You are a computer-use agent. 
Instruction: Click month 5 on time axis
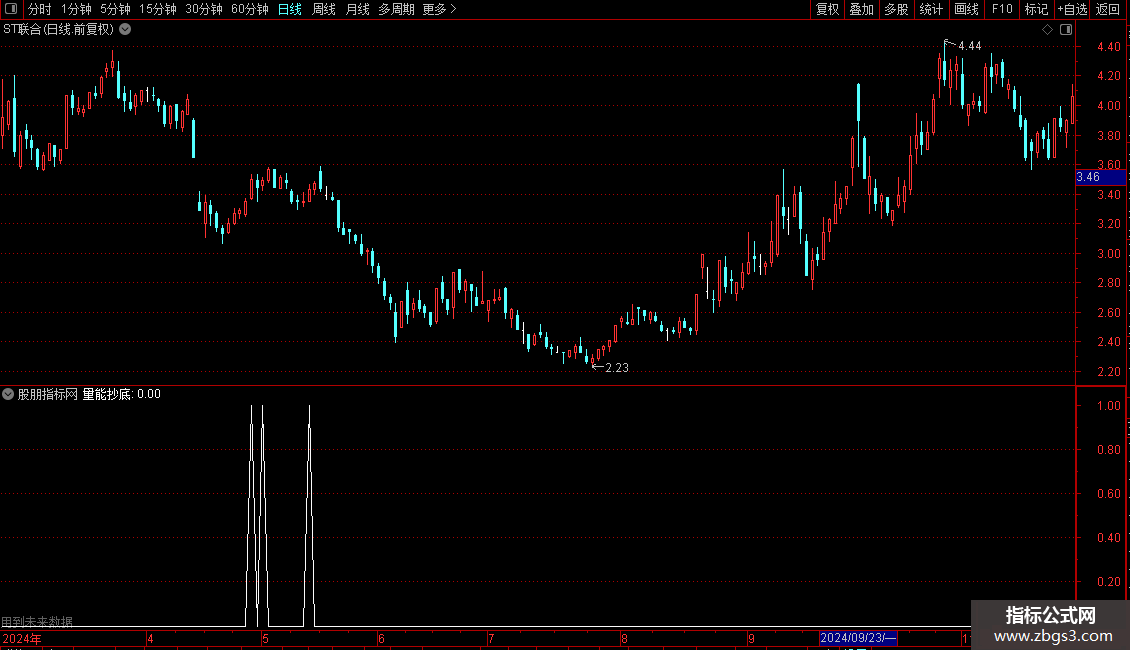265,638
